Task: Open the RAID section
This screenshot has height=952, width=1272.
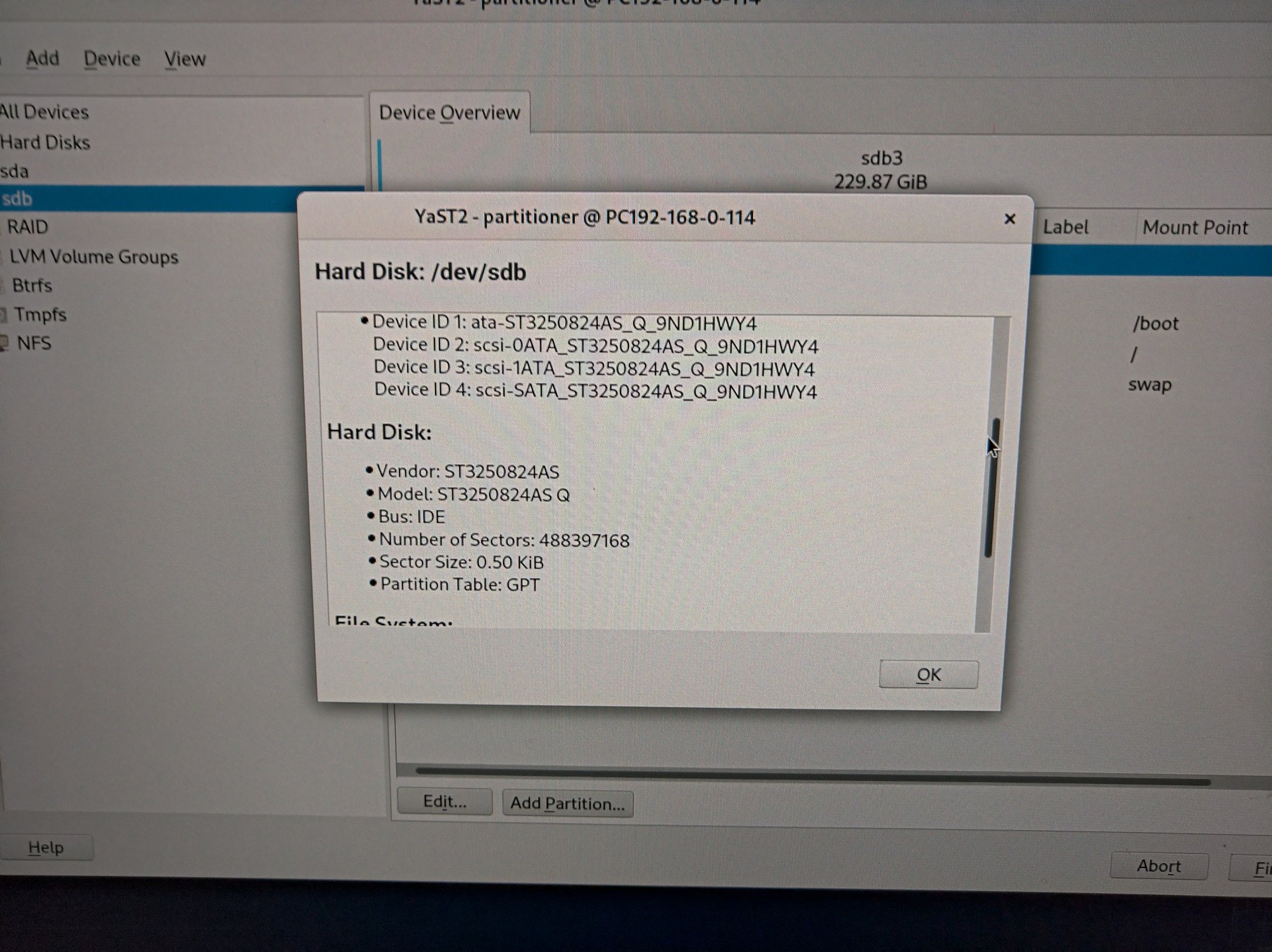Action: [x=27, y=227]
